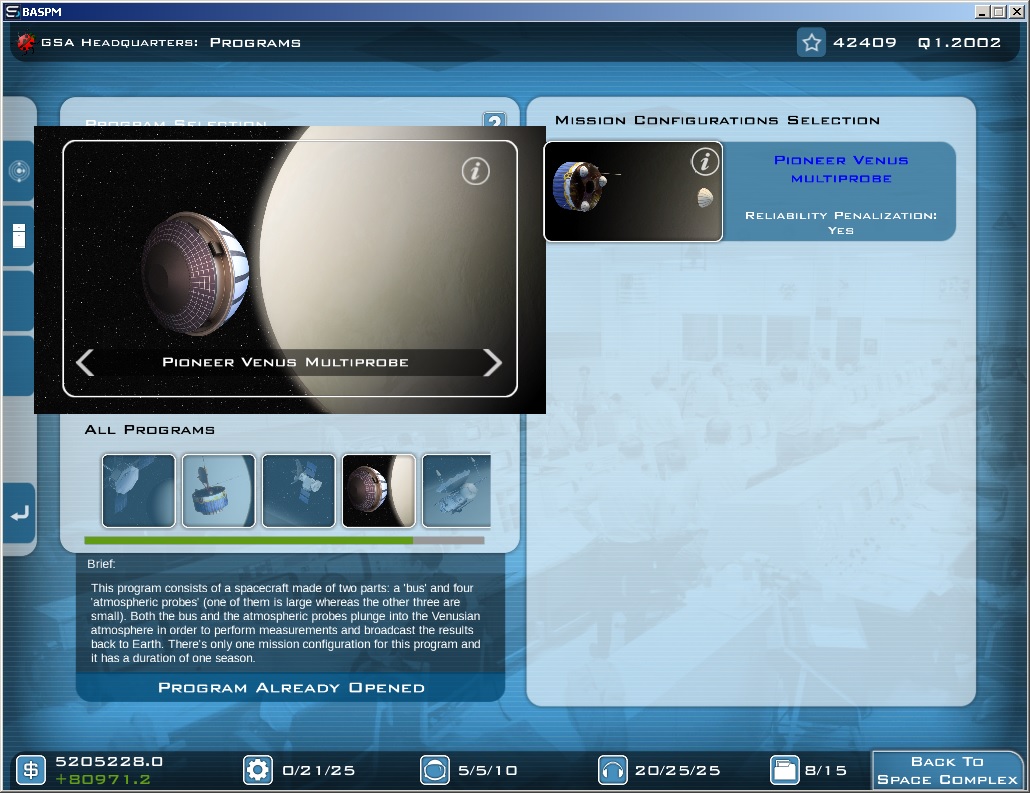Screen dimensions: 1030x793
Task: Click Back To Space Complex button
Action: pyautogui.click(x=947, y=771)
